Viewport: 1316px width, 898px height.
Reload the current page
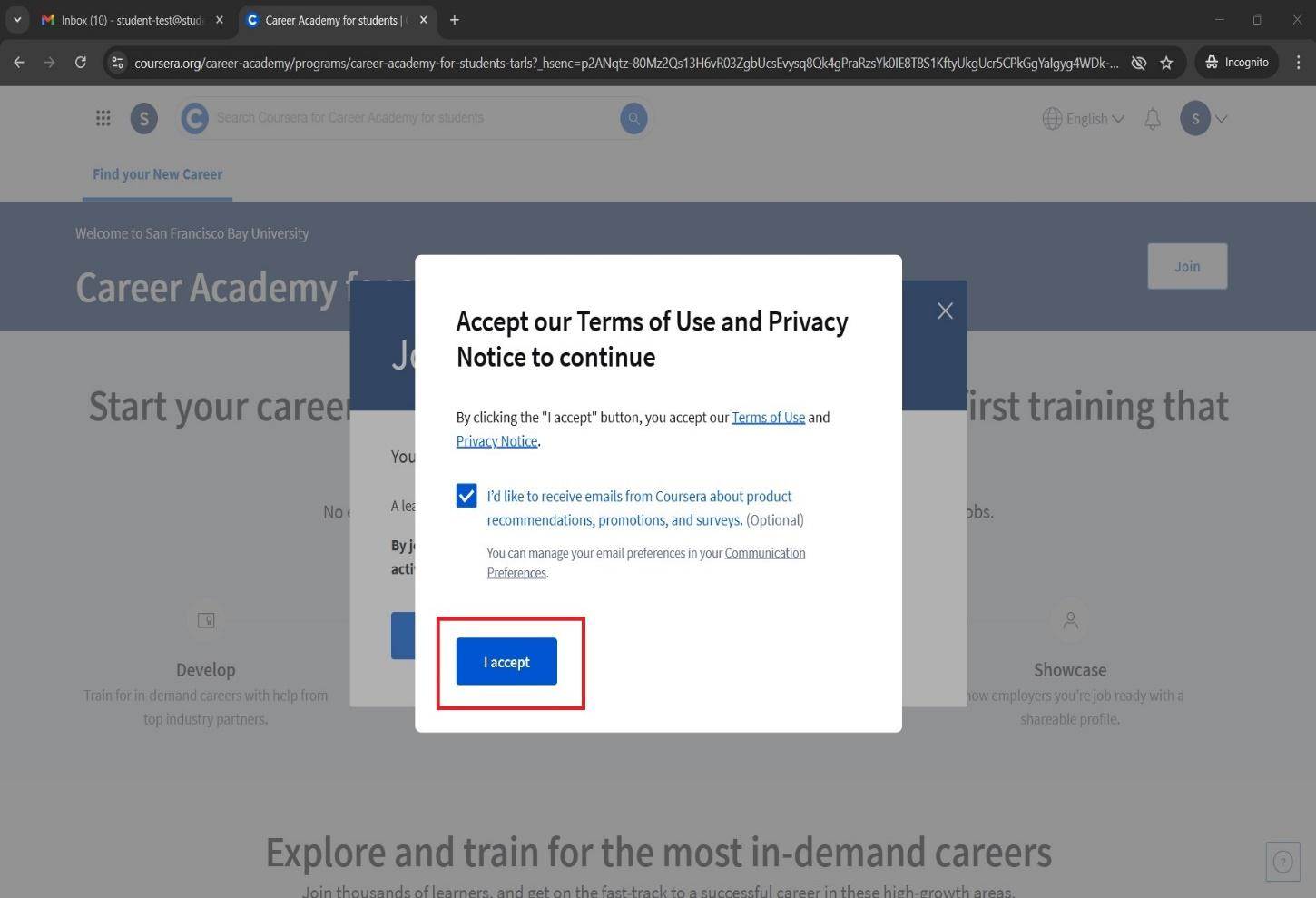(81, 63)
